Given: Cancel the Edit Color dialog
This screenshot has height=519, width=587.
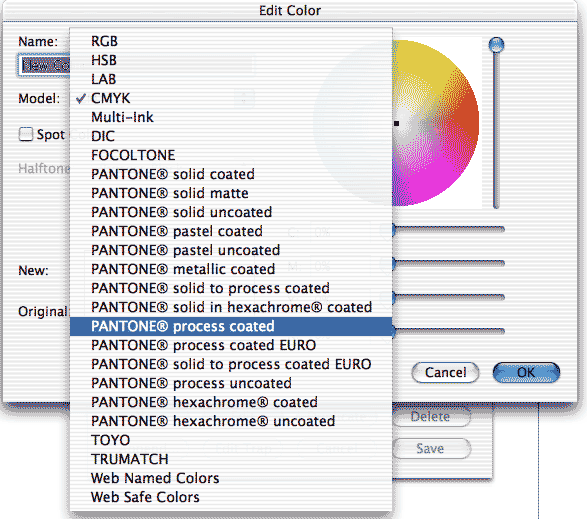Looking at the screenshot, I should (x=445, y=373).
